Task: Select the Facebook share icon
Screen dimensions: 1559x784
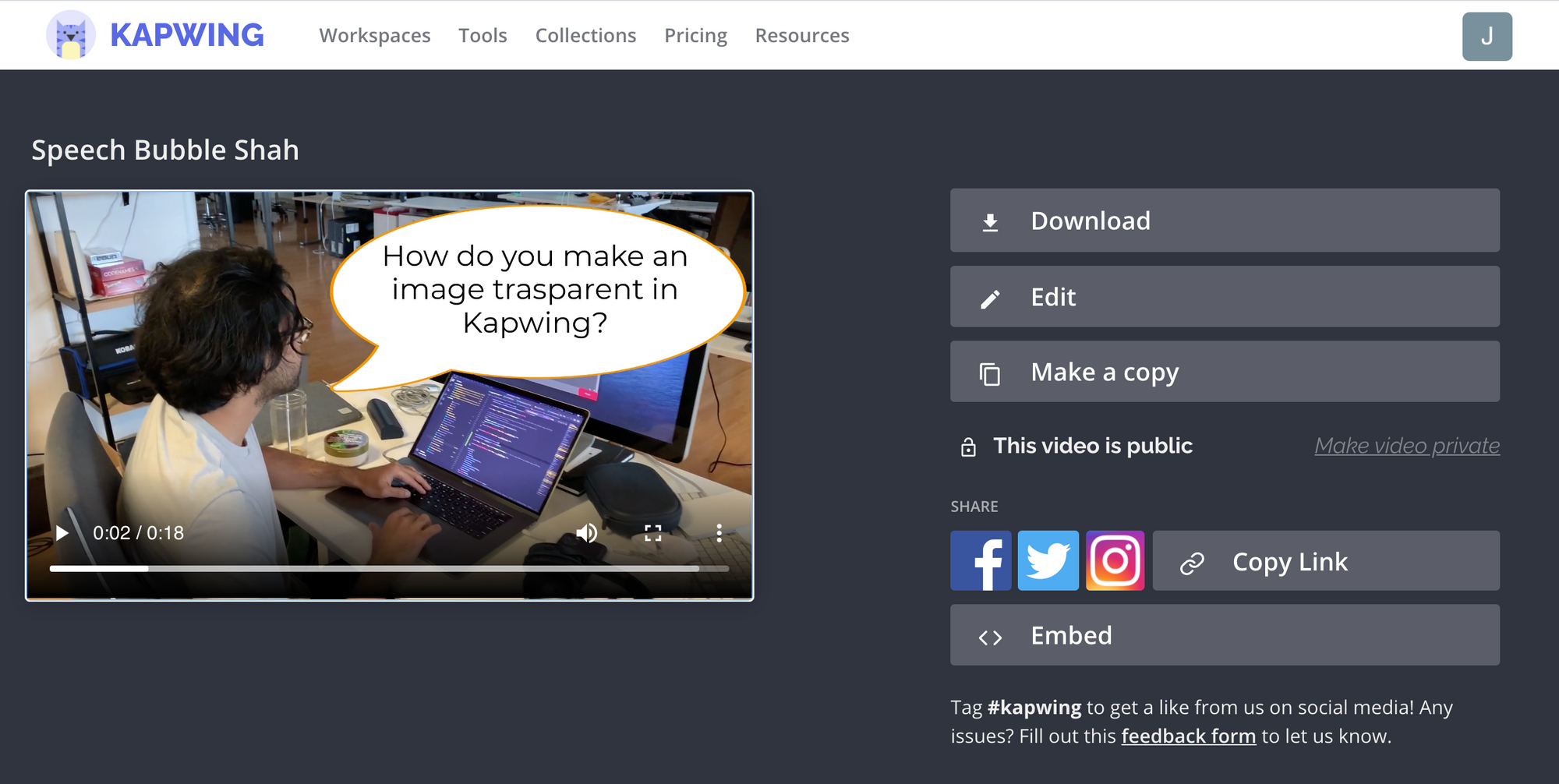Action: coord(981,560)
